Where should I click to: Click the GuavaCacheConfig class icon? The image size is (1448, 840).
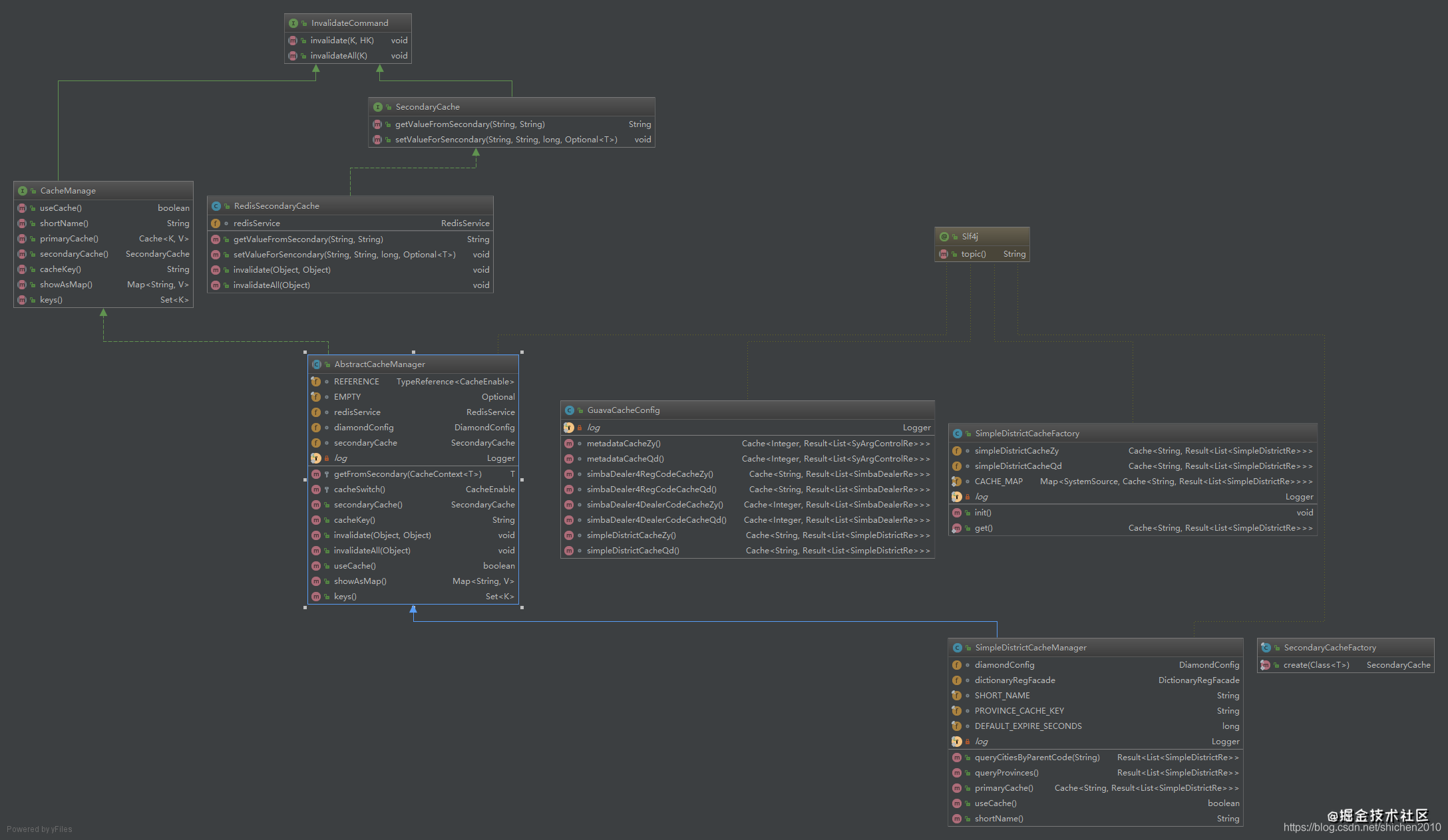coord(570,410)
